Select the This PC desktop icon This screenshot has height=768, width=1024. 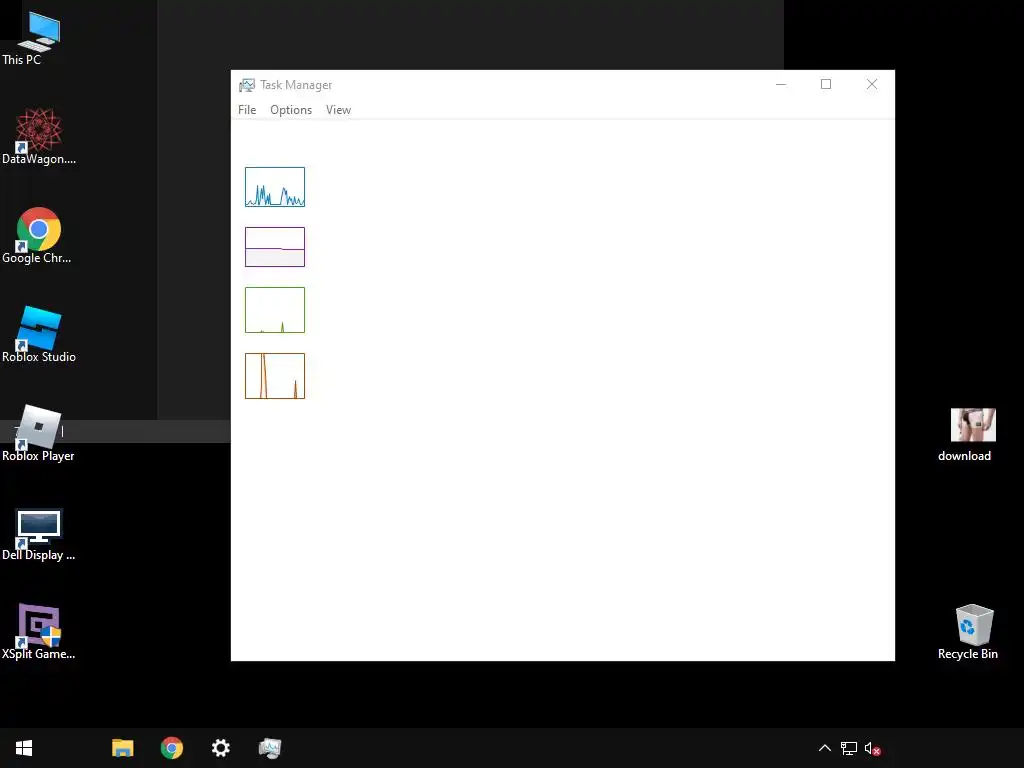pyautogui.click(x=38, y=39)
